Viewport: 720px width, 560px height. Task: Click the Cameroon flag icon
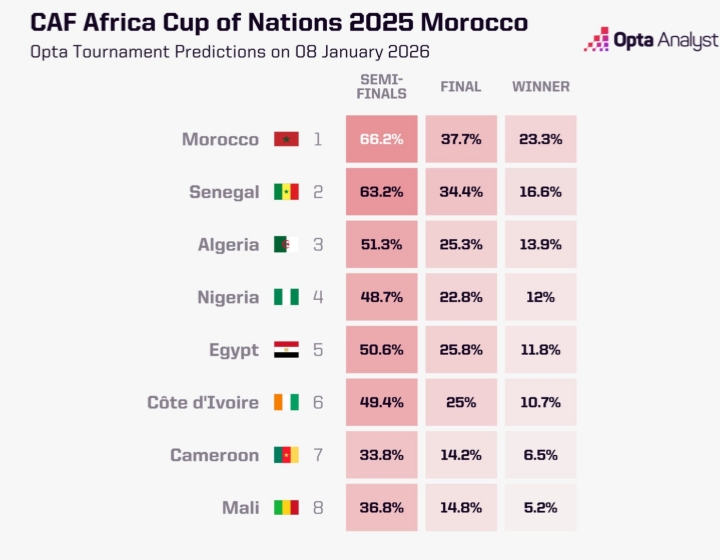286,455
